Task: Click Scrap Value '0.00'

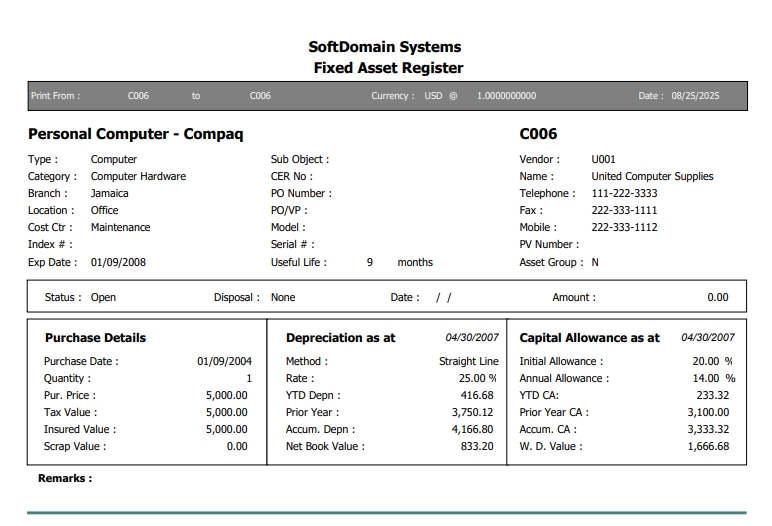Action: [237, 446]
